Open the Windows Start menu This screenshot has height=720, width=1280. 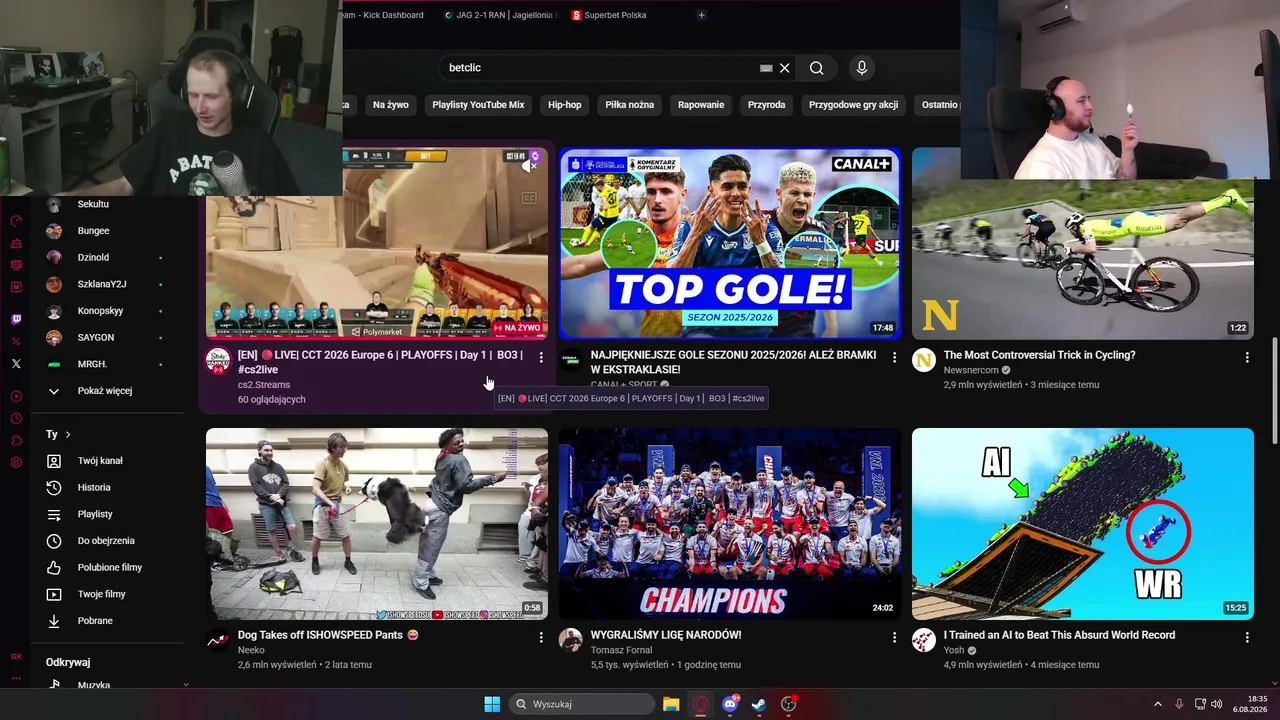[492, 704]
